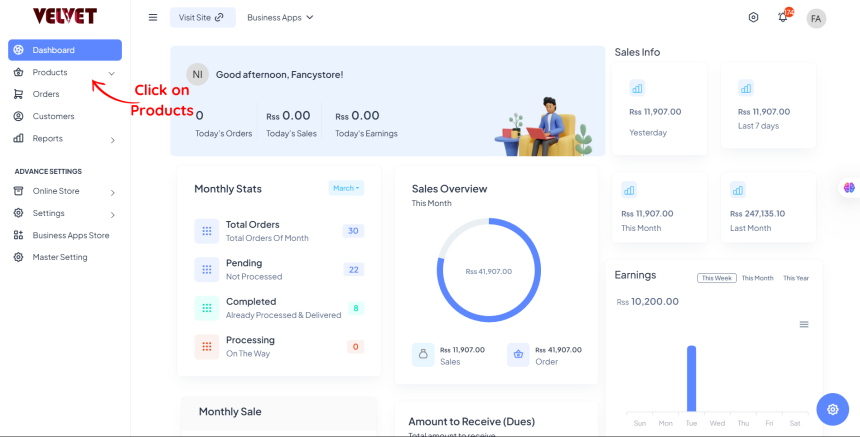Switch earnings to This Month
The width and height of the screenshot is (860, 437).
(x=757, y=278)
